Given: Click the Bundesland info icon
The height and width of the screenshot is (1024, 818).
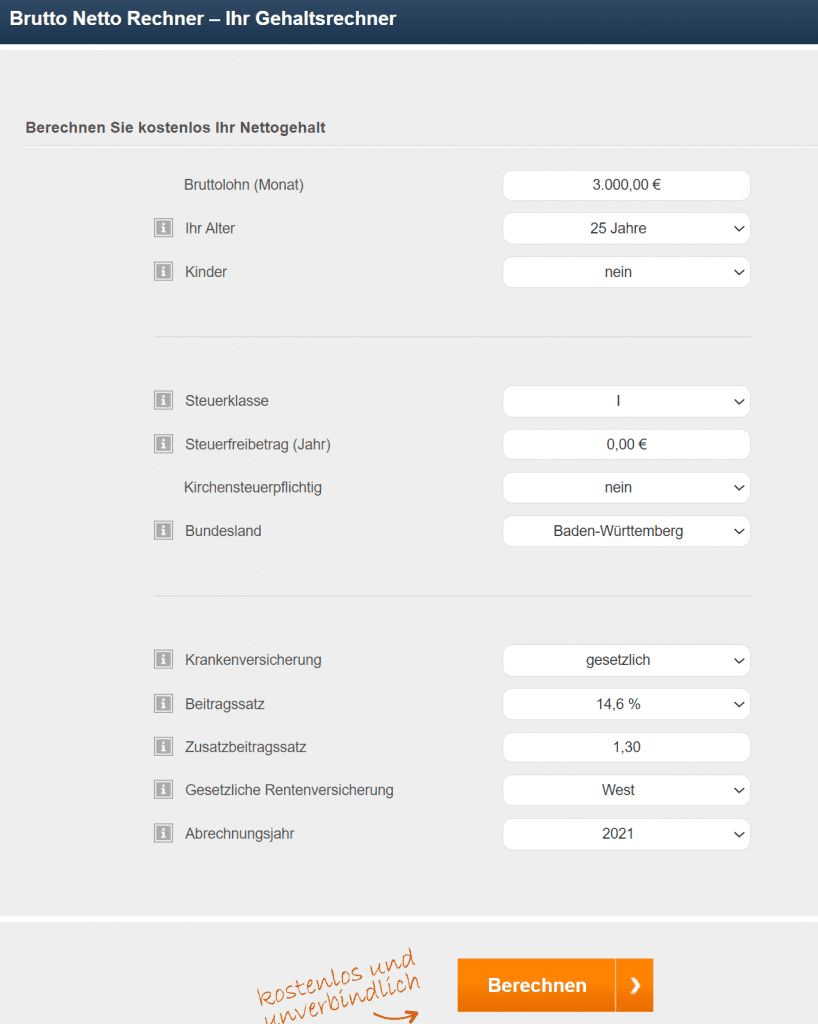Looking at the screenshot, I should [163, 531].
